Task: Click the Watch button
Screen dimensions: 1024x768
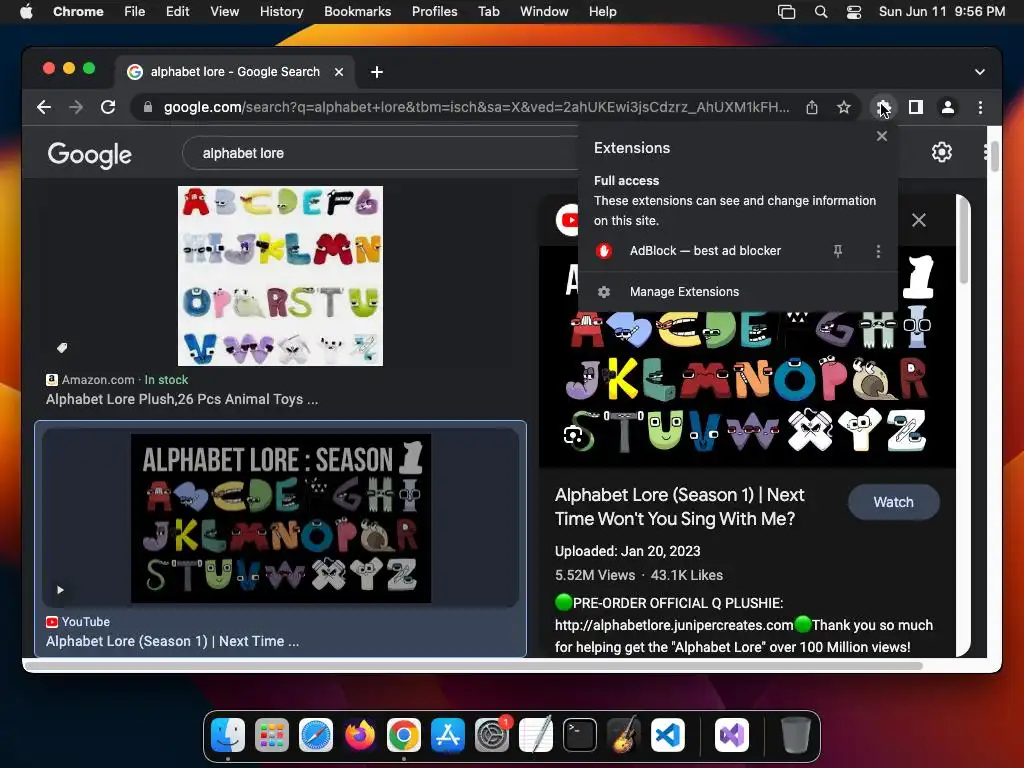Action: pos(893,502)
